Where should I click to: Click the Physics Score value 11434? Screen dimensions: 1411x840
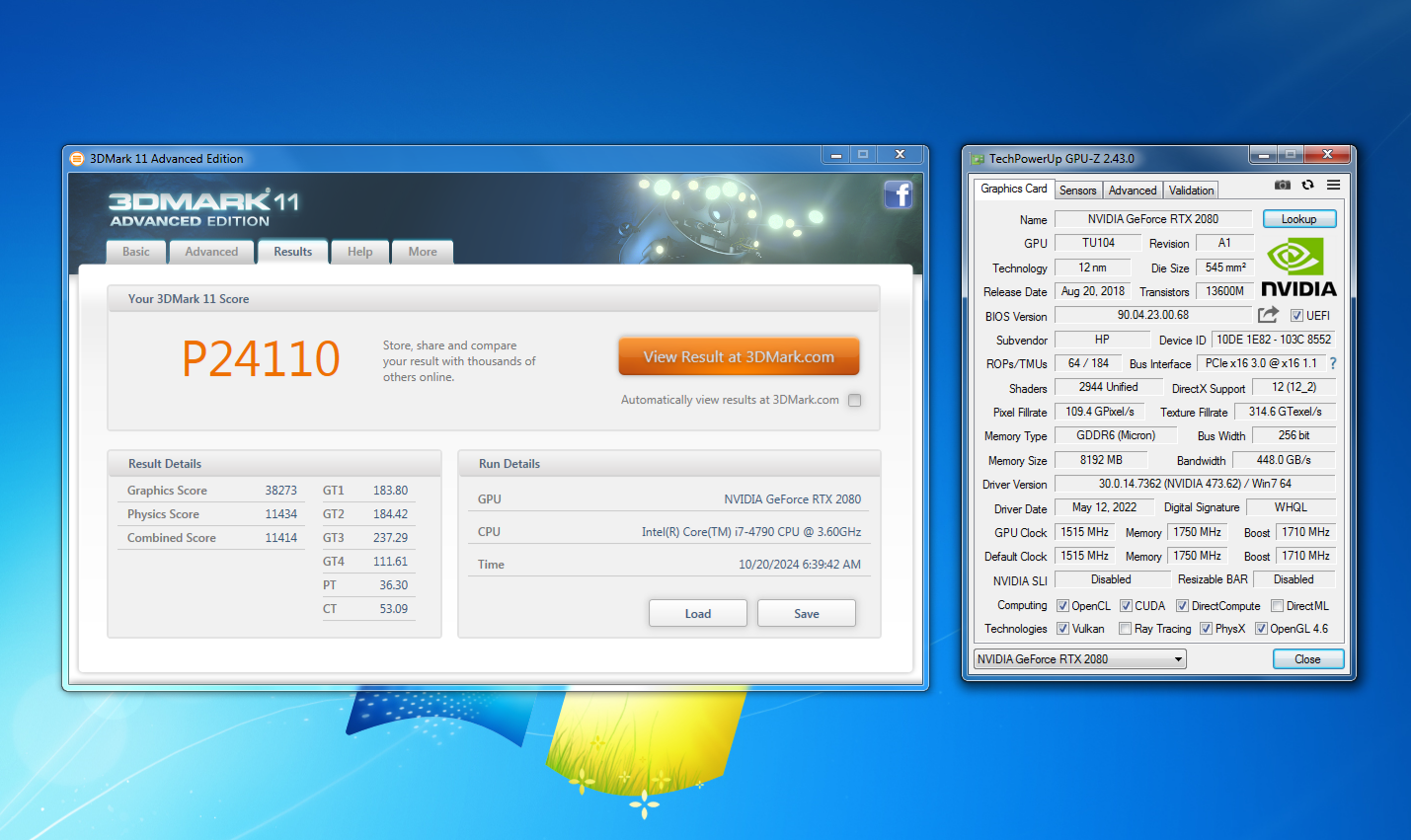pyautogui.click(x=280, y=514)
